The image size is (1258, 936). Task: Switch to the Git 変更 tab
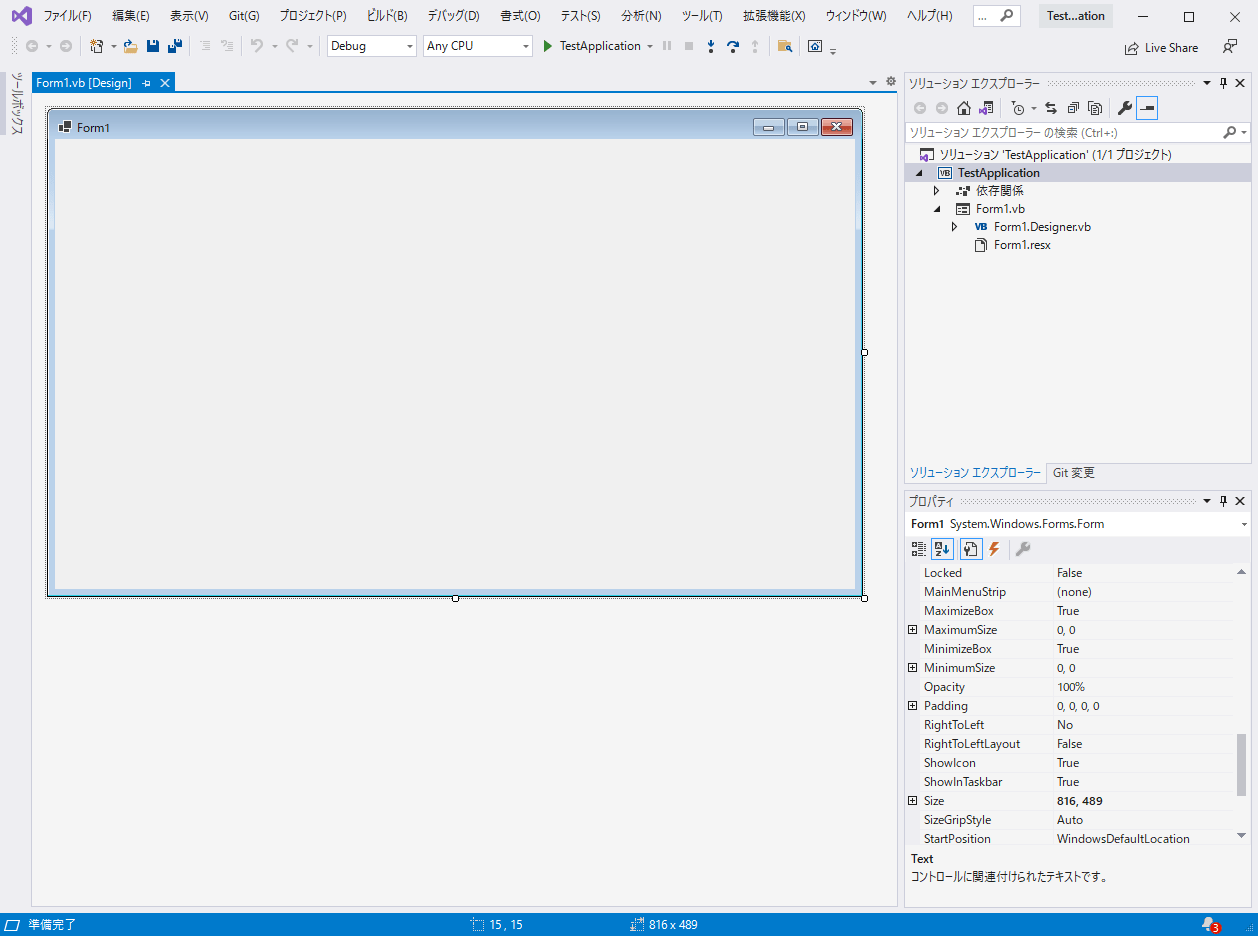(x=1072, y=472)
